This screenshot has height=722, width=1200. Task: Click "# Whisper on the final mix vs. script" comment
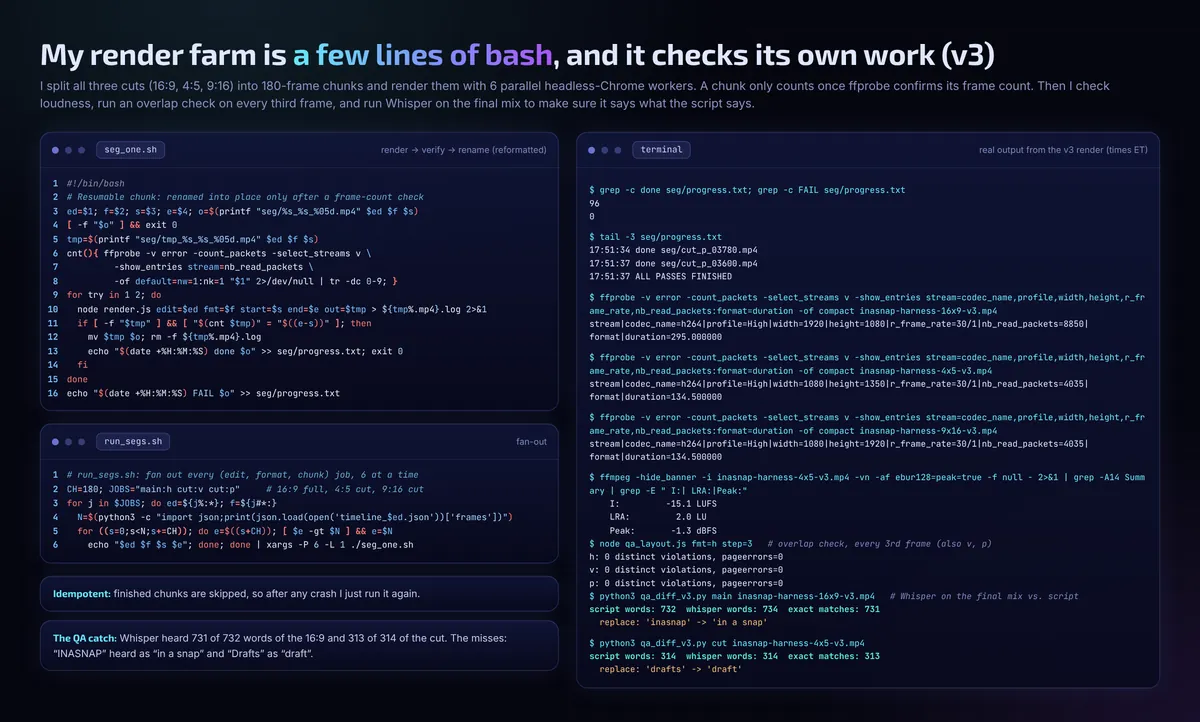983,596
